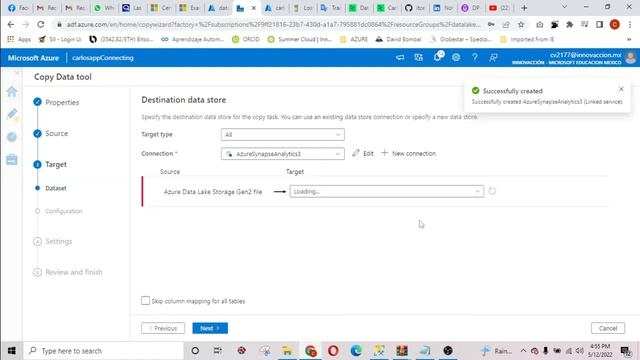The height and width of the screenshot is (360, 640).
Task: Click the Microsoft Azure logo text
Action: pos(33,58)
